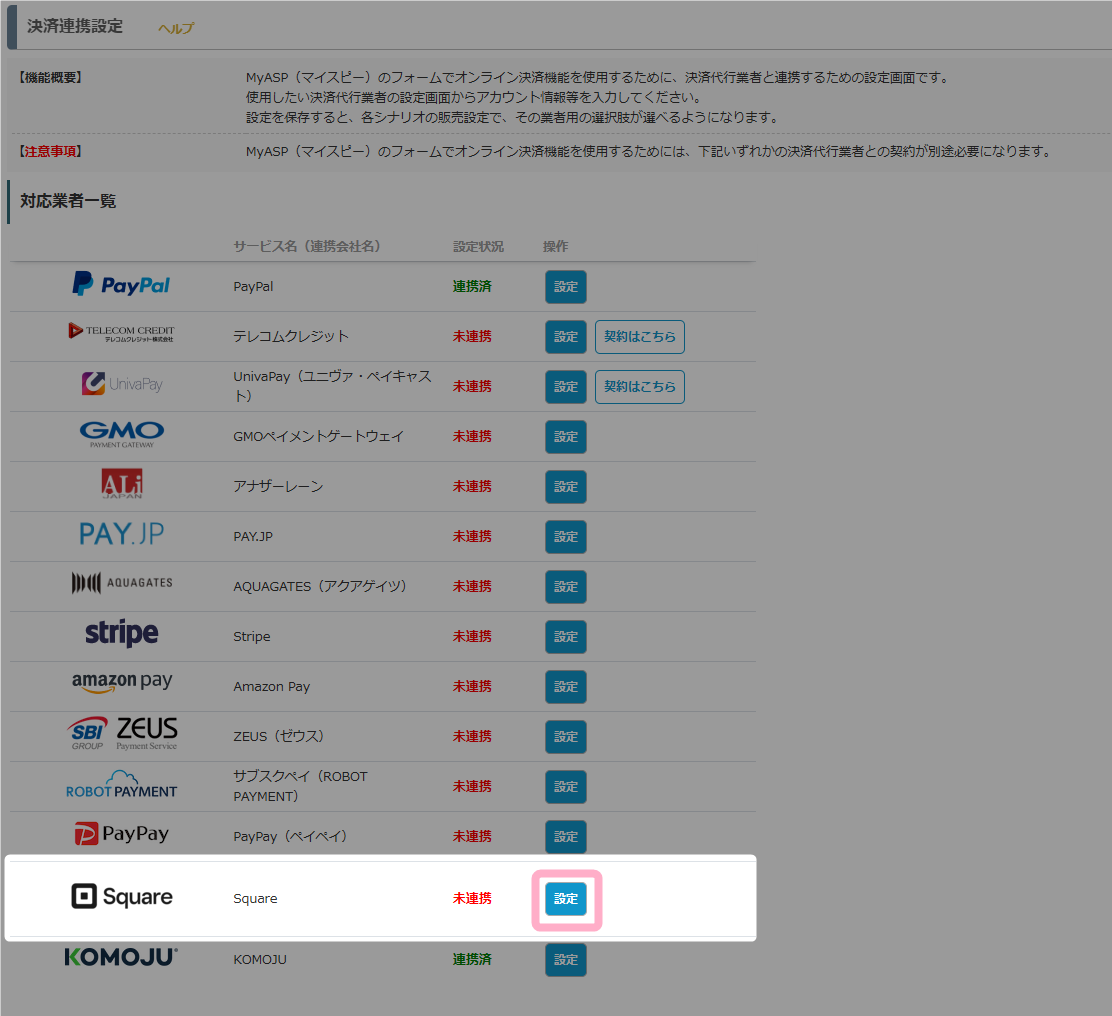Viewport: 1112px width, 1016px height.
Task: Click the highlighted Square 設定 button
Action: [566, 899]
